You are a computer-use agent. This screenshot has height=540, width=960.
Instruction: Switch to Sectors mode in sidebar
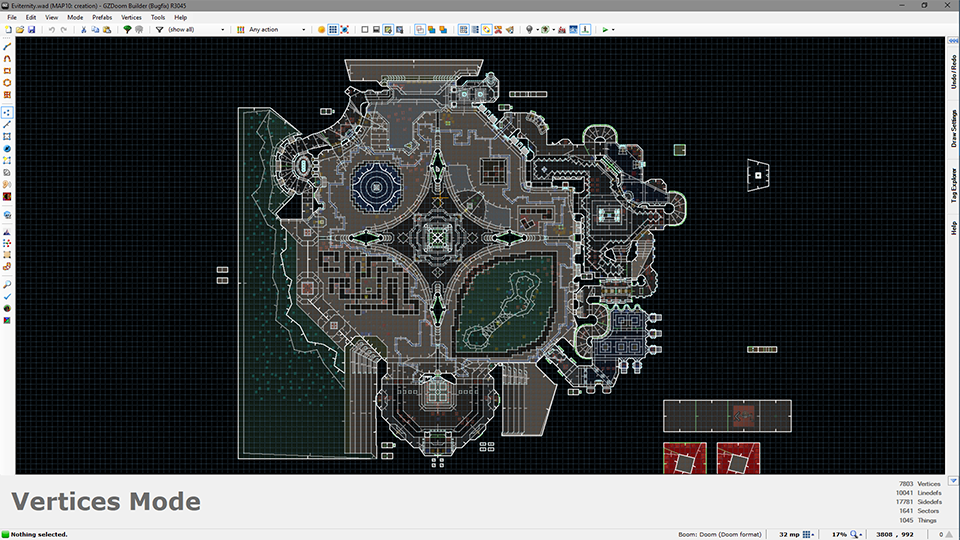tap(7, 137)
